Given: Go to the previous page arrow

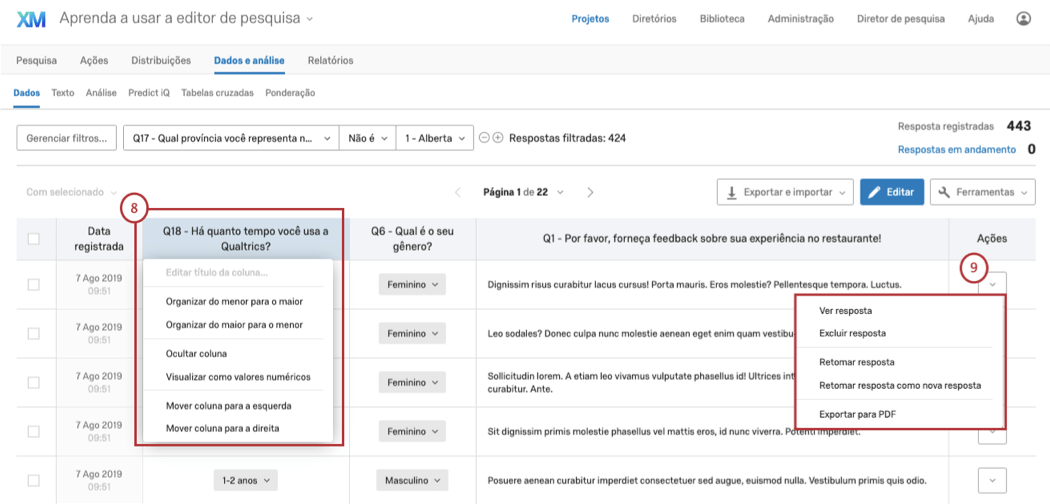Looking at the screenshot, I should 458,192.
